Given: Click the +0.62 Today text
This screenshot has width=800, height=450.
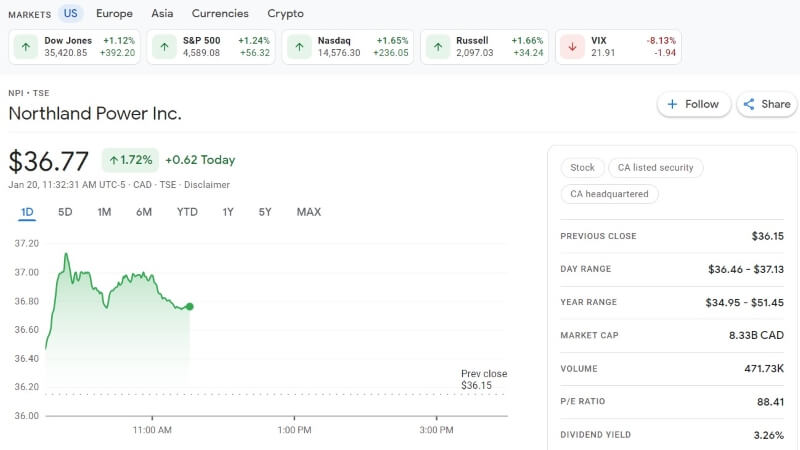Looking at the screenshot, I should point(200,160).
